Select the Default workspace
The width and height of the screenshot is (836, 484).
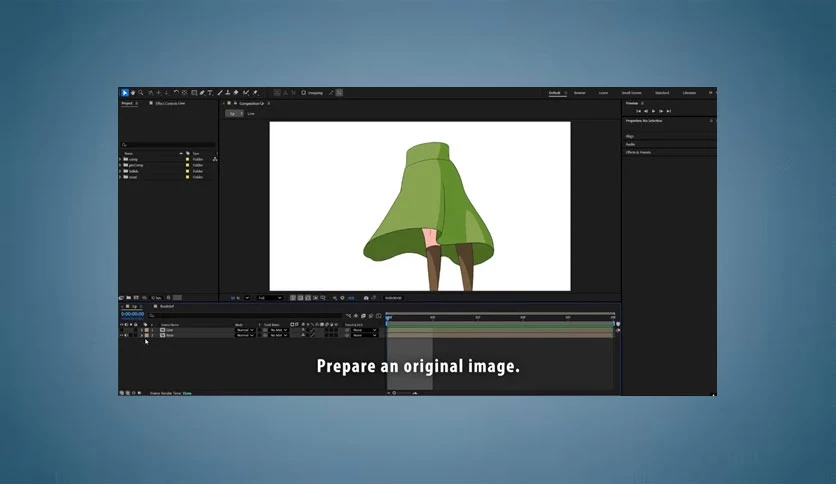coord(554,93)
